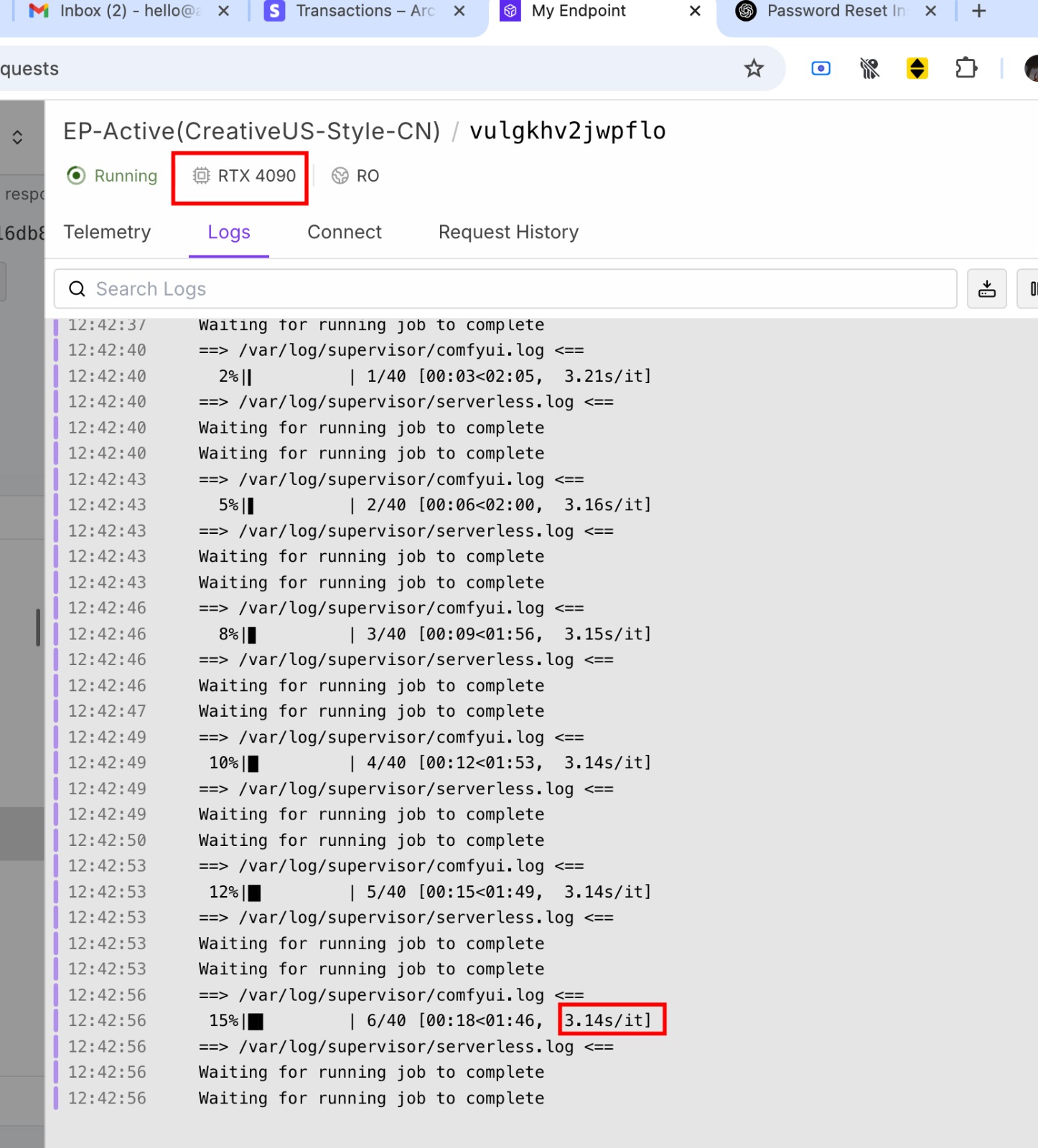Click the sidebar vertical scrollbar handle
This screenshot has height=1148, width=1038.
point(38,628)
